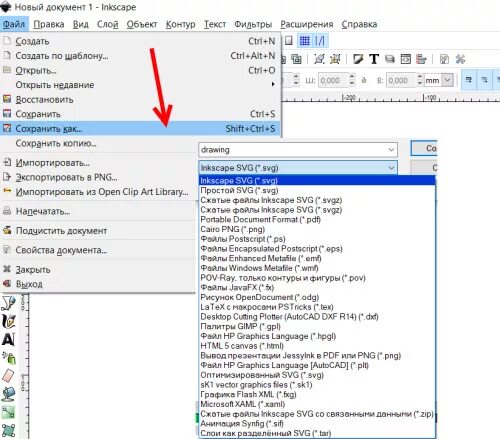Choose Сохранить (Ctrl+S) entry
The height and width of the screenshot is (439, 500).
point(140,114)
